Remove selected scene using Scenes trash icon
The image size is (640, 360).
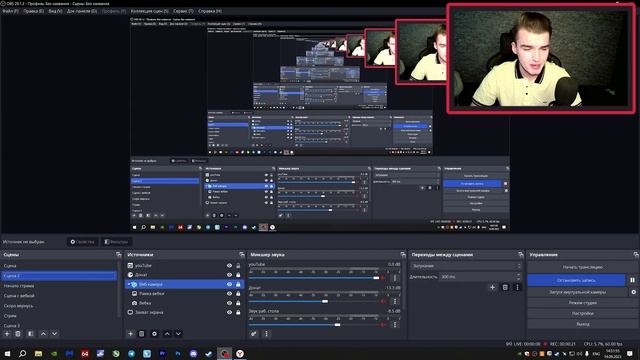18,334
